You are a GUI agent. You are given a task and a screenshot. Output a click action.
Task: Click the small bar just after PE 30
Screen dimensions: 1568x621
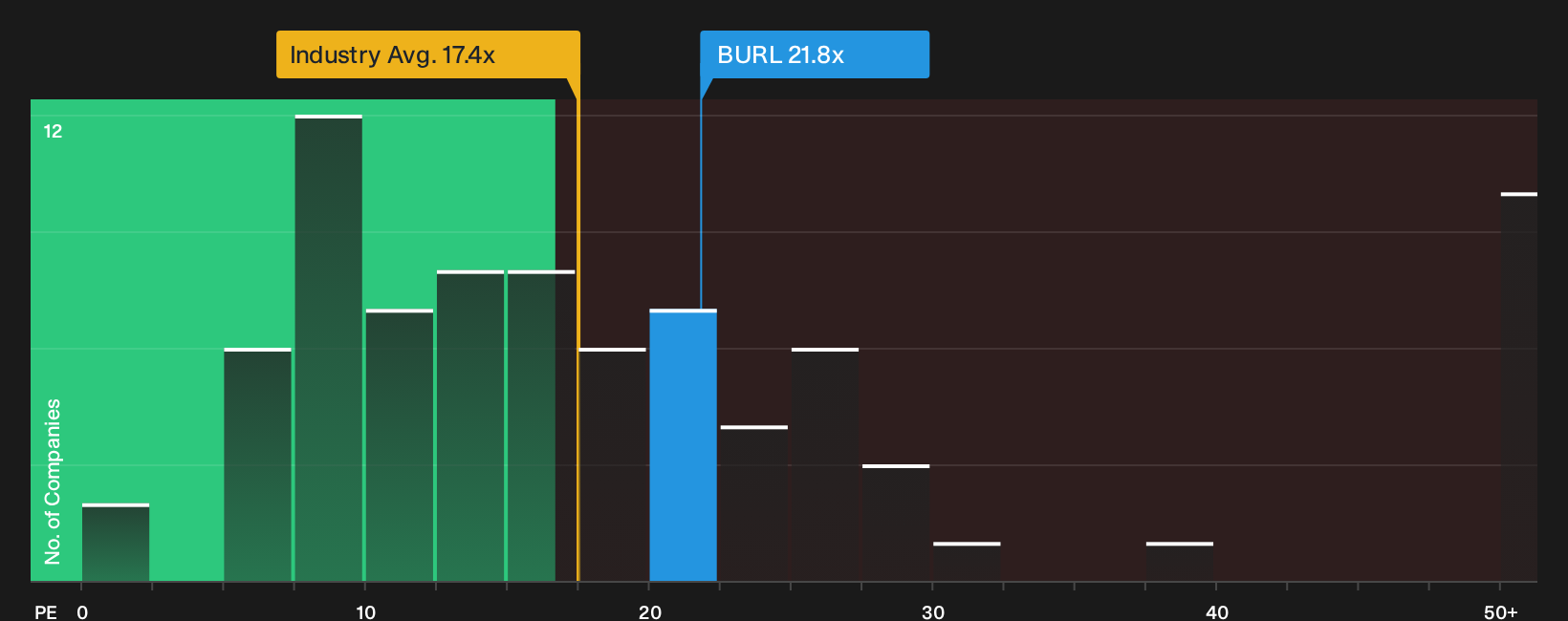[967, 562]
